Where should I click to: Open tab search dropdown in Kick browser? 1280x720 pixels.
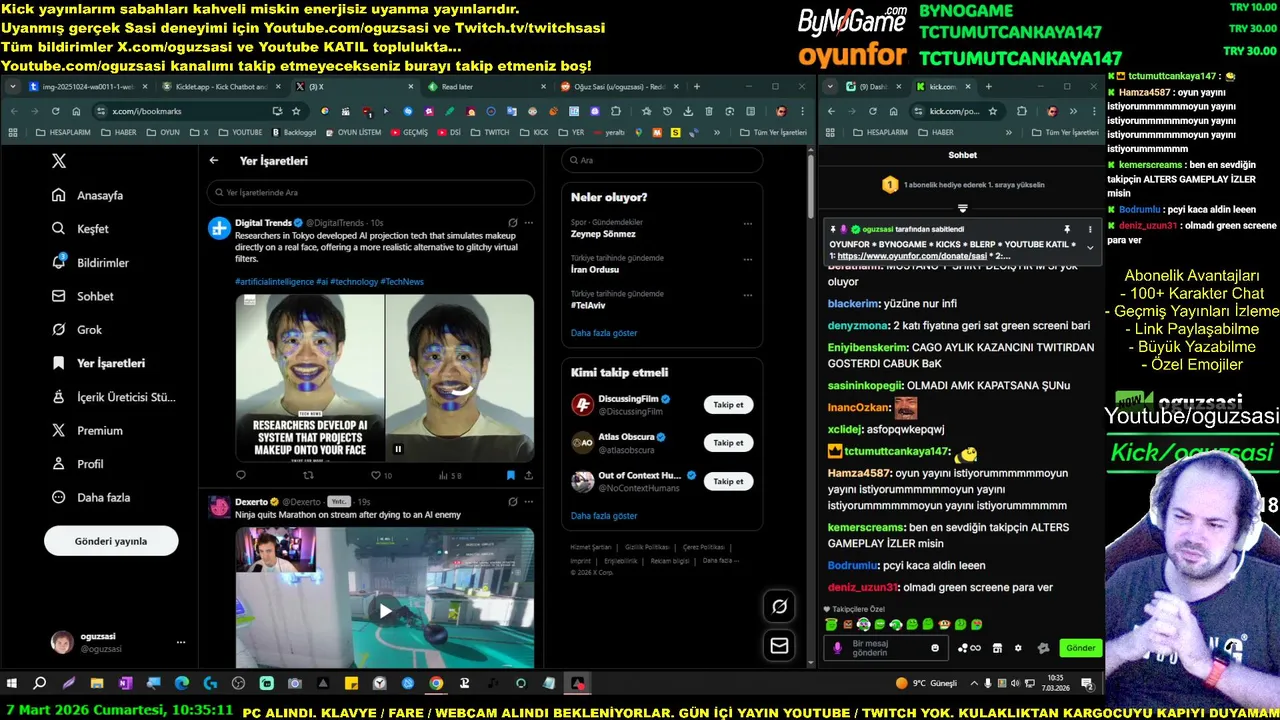tap(831, 87)
